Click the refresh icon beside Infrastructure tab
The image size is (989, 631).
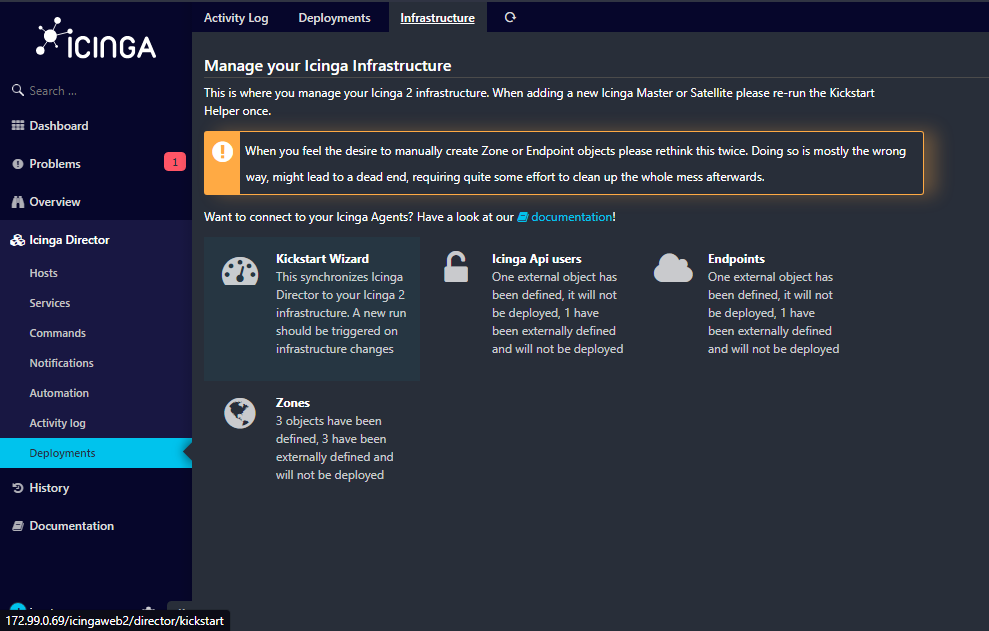click(510, 18)
